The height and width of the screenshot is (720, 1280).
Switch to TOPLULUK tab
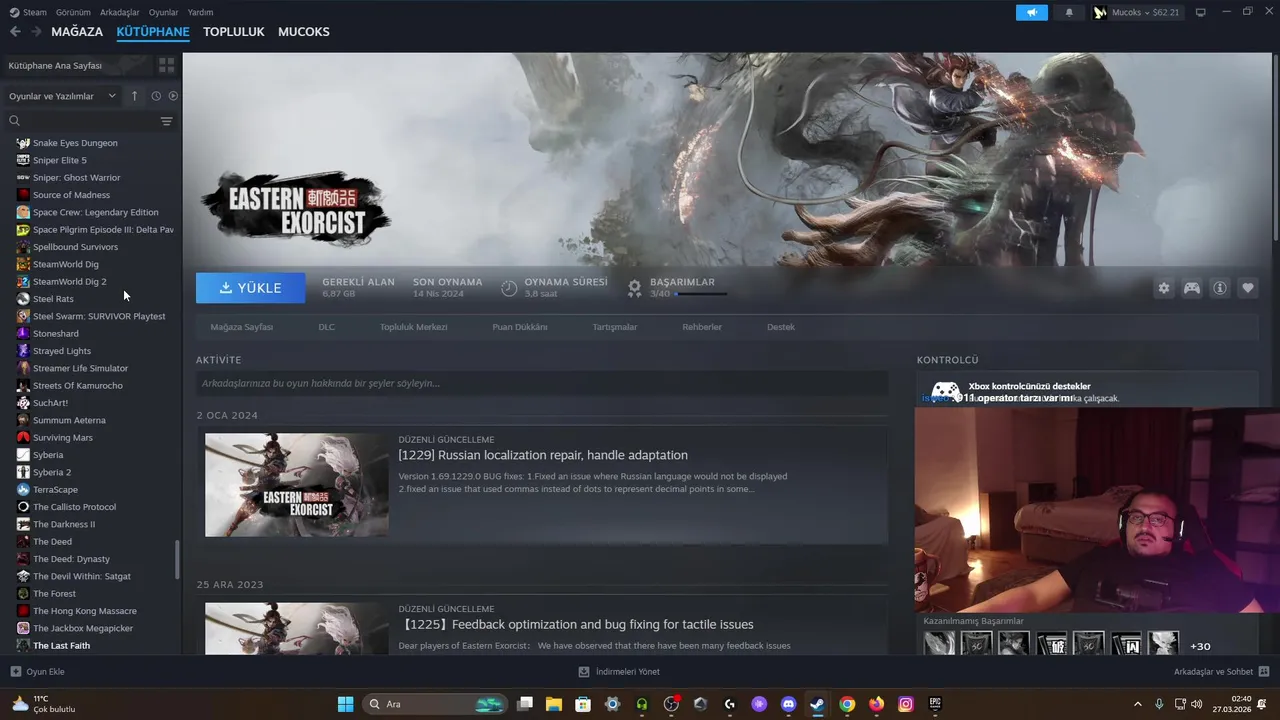[233, 32]
